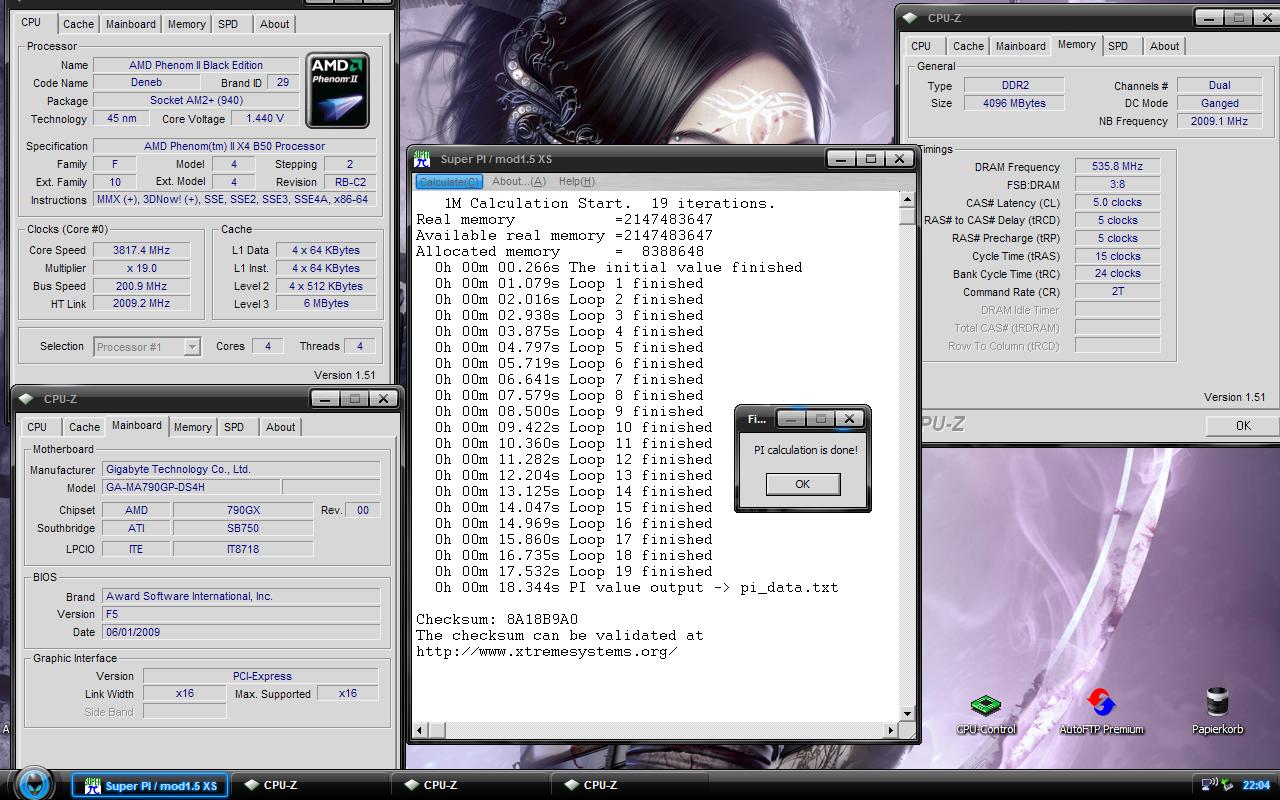Click Super PI vertical scrollbar up arrow
Viewport: 1280px width, 800px height.
(x=907, y=200)
